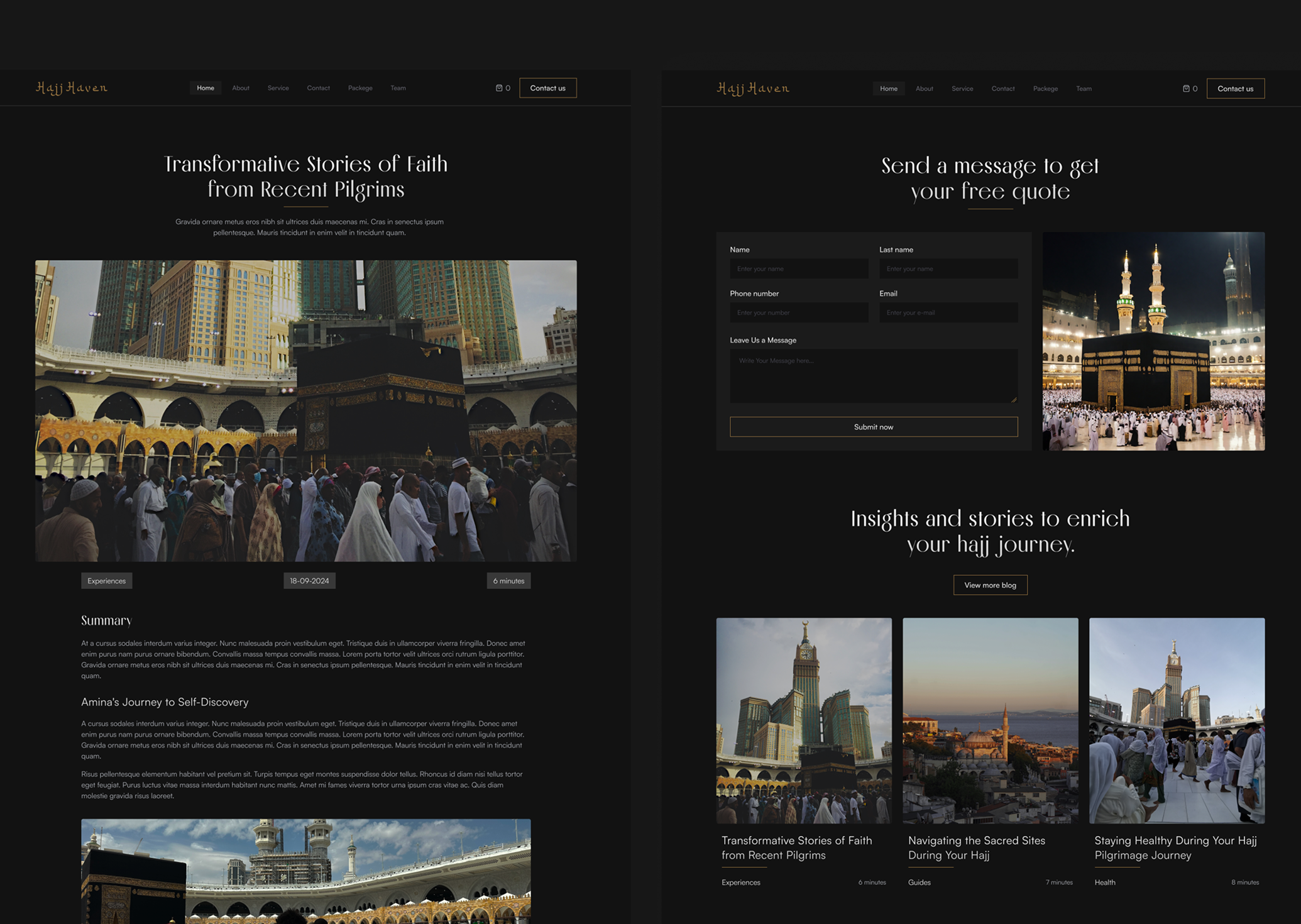Screen dimensions: 1301x924
Task: Open Team link in the right navigation
Action: (1084, 89)
